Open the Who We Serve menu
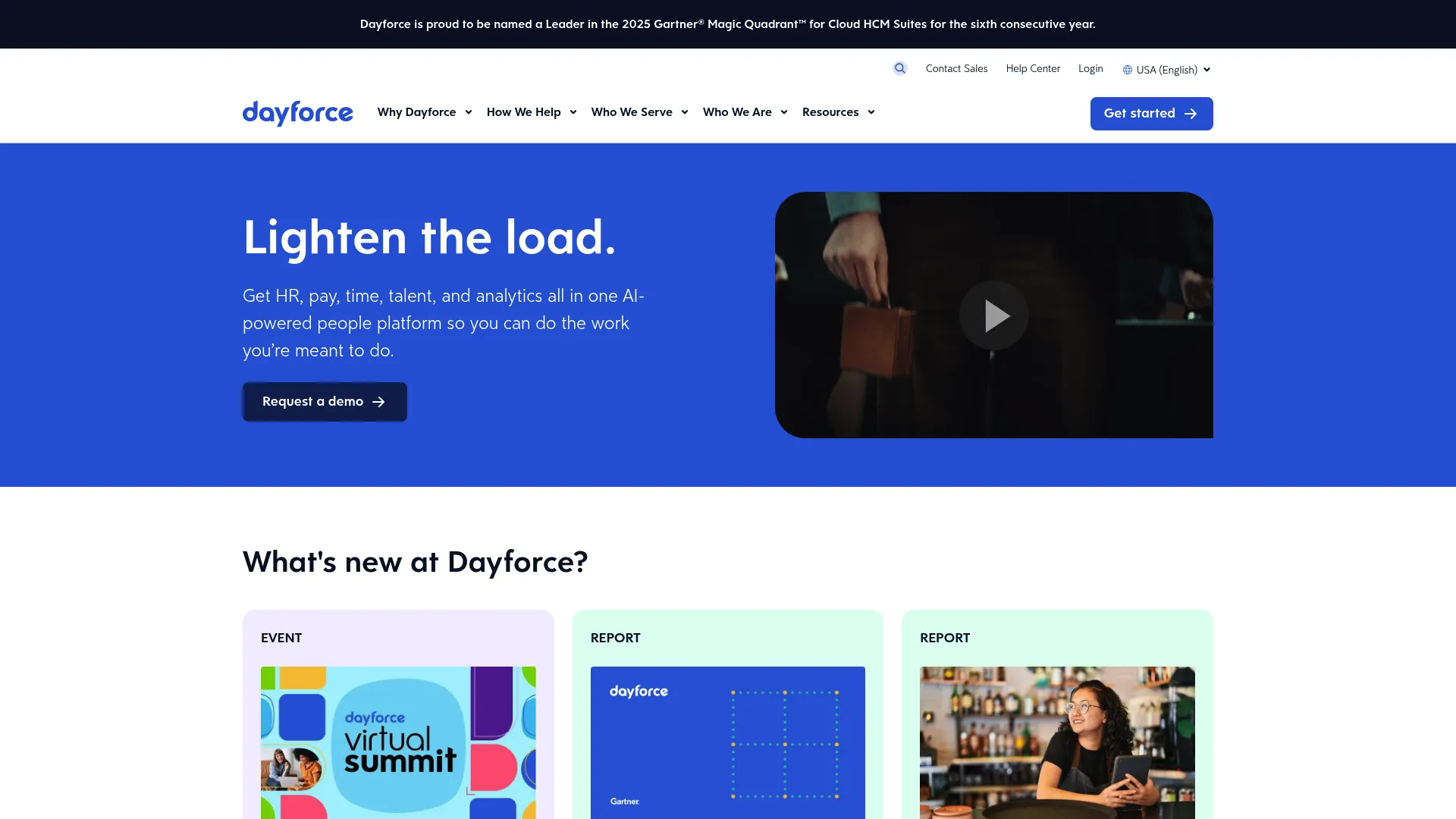The image size is (1456, 819). tap(640, 112)
